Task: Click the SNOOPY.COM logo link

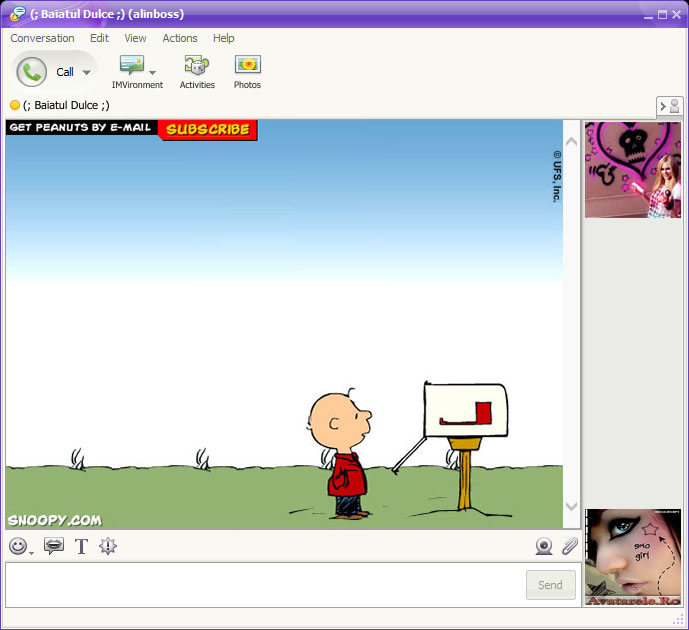Action: (x=55, y=520)
